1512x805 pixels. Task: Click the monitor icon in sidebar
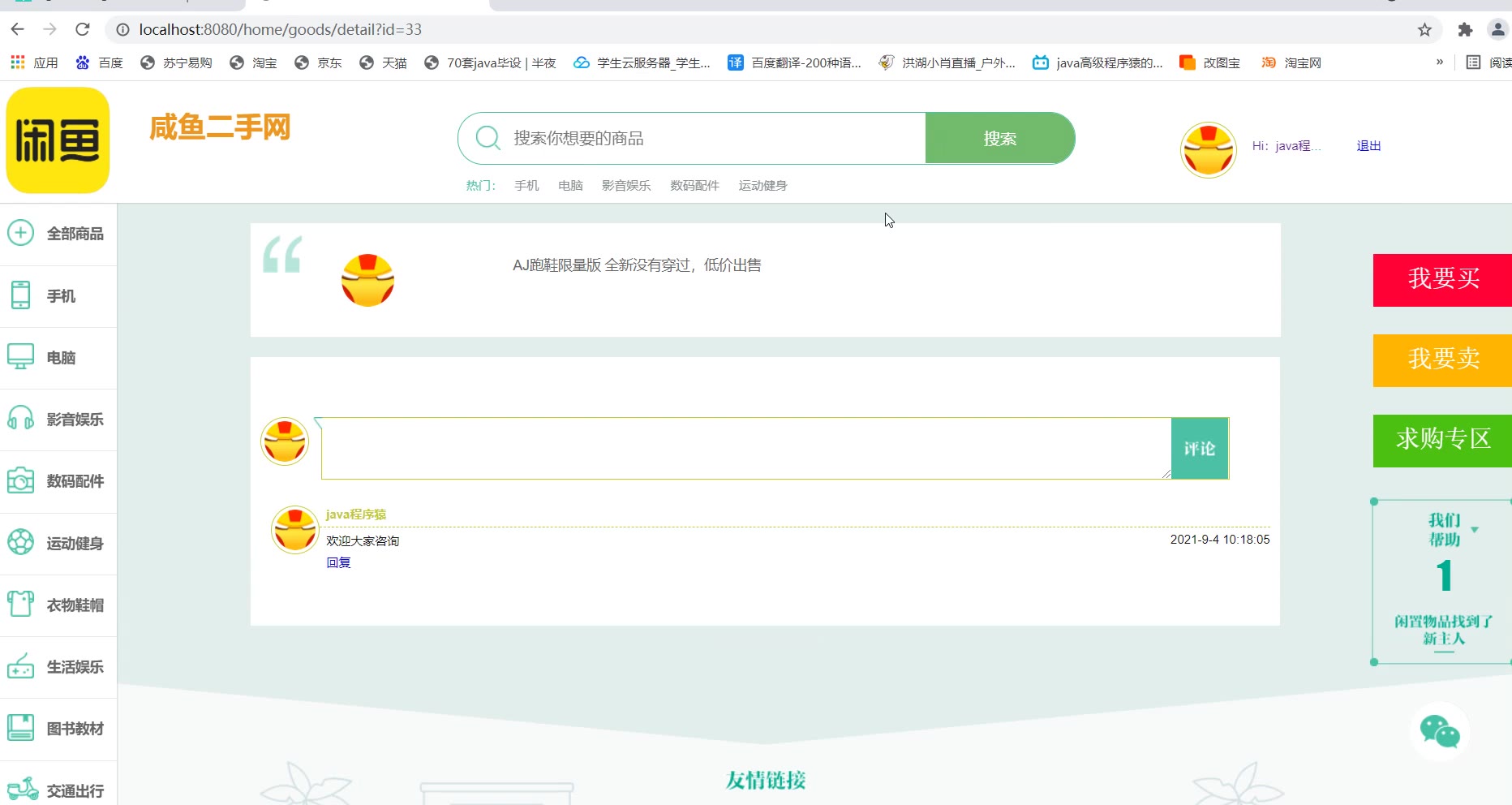pyautogui.click(x=20, y=356)
